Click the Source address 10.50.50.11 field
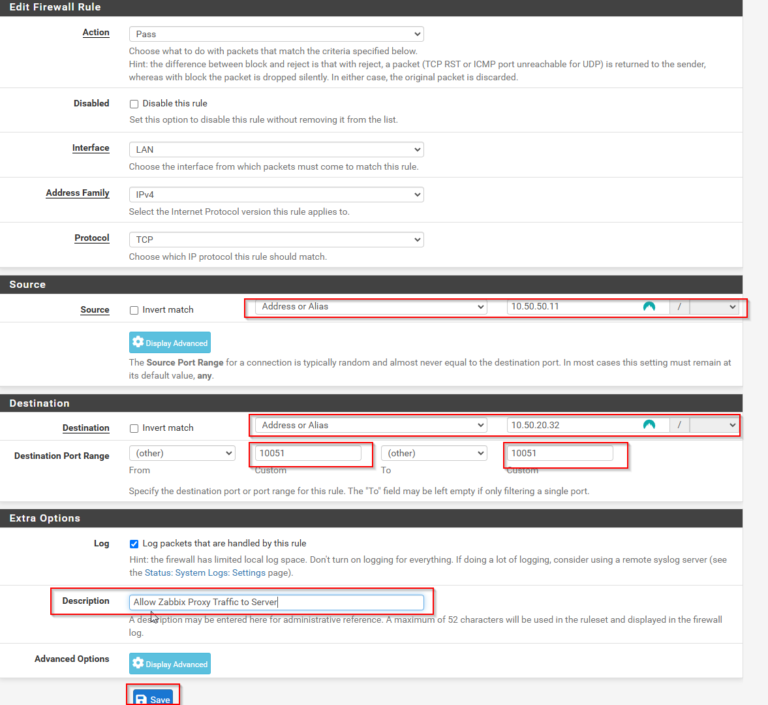768x705 pixels. pyautogui.click(x=572, y=307)
